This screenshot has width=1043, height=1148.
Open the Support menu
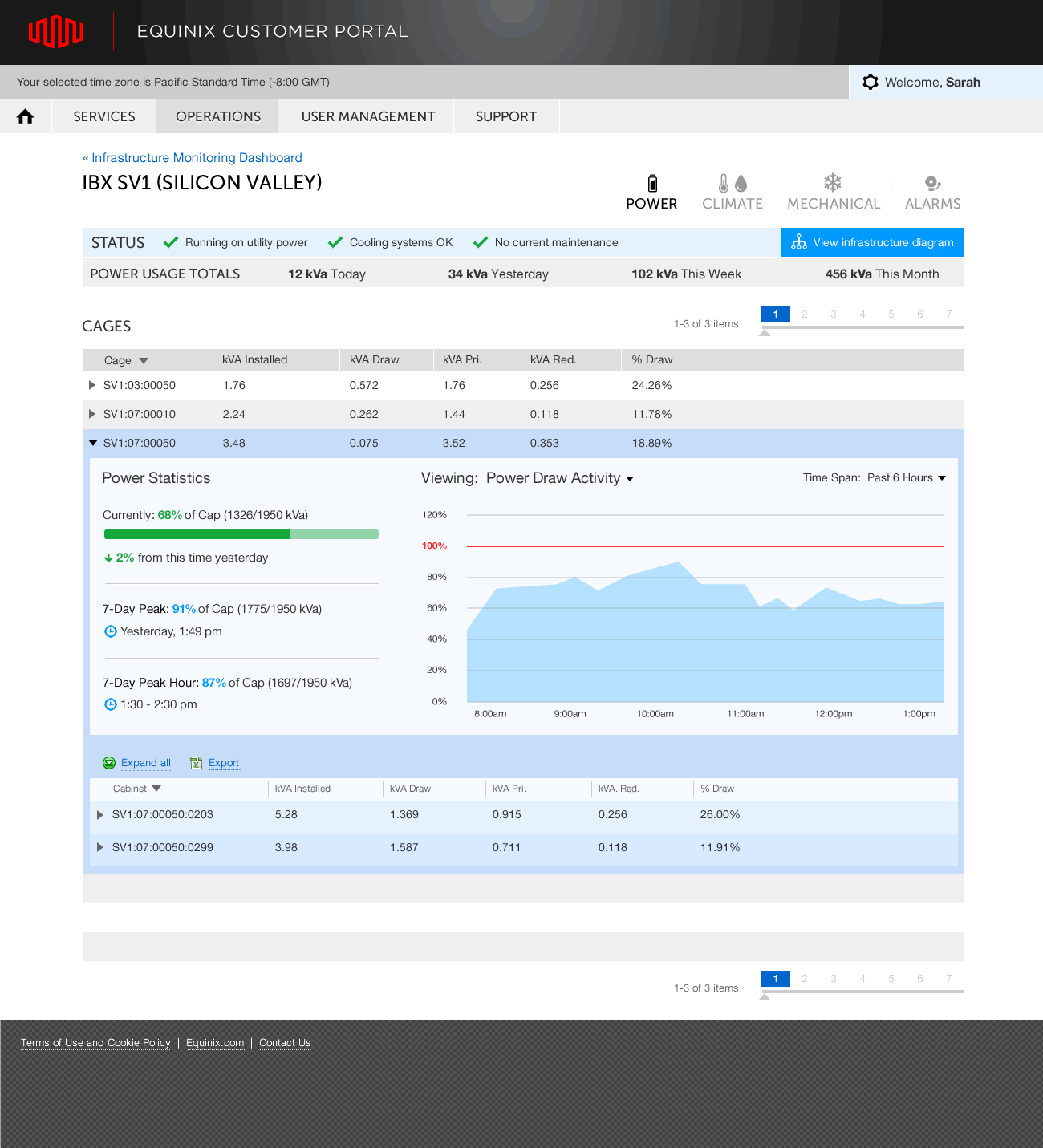click(506, 116)
